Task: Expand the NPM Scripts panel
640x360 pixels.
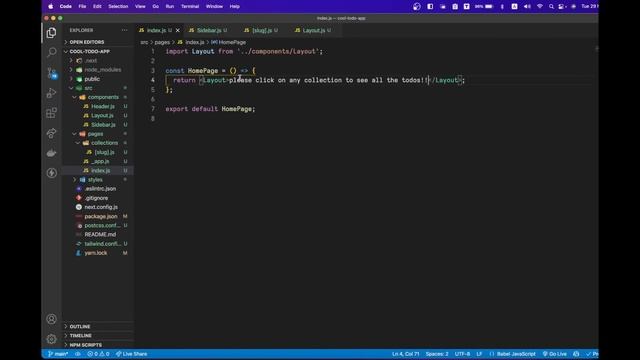Action: click(x=98, y=345)
